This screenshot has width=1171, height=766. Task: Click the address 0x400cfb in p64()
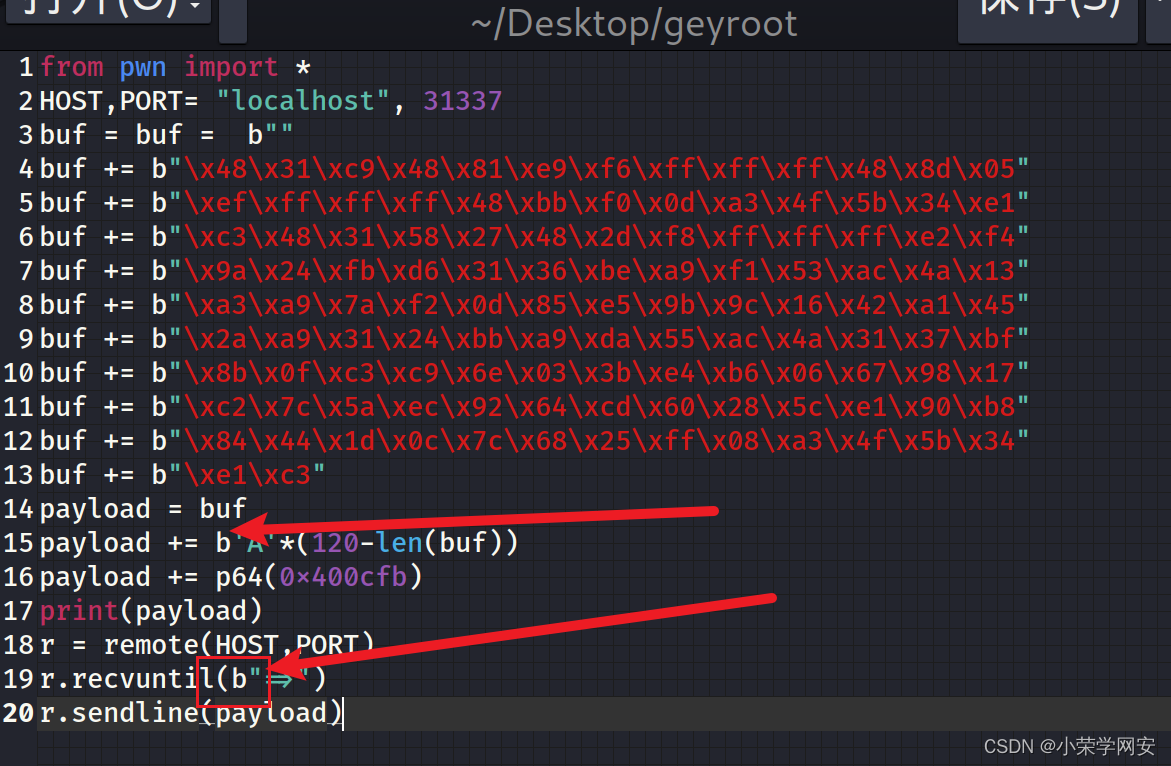point(344,577)
